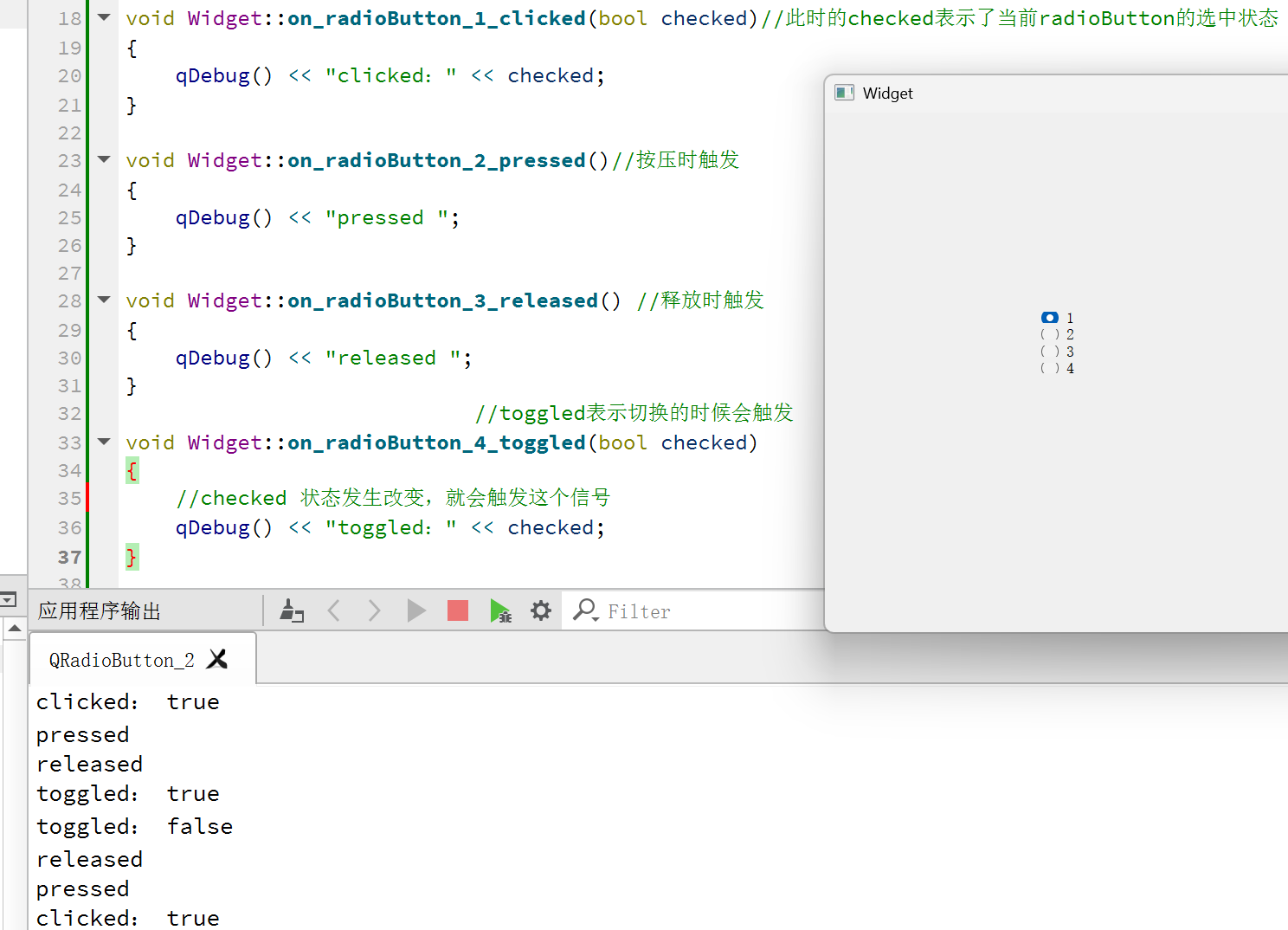Select radio button 4 in Widget window

point(1050,368)
